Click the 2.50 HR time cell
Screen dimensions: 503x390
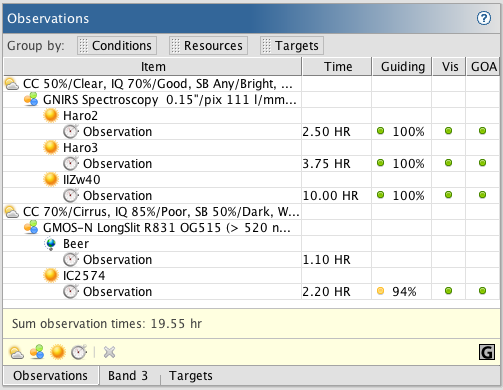click(x=337, y=132)
